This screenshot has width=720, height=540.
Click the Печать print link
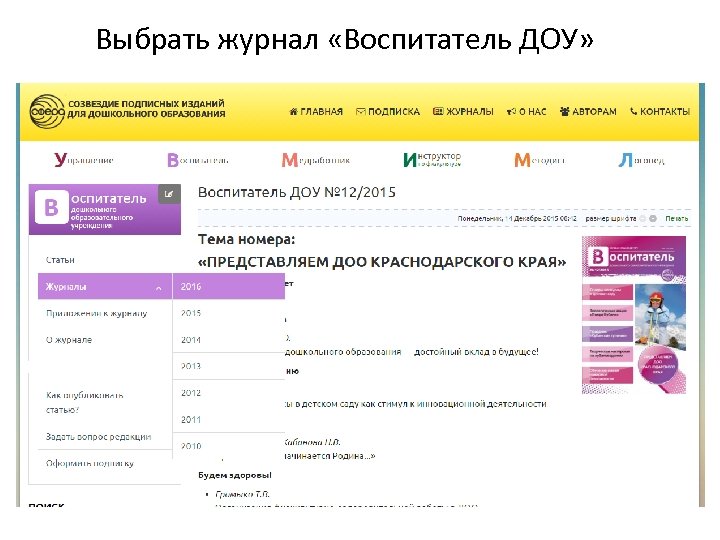coord(677,219)
